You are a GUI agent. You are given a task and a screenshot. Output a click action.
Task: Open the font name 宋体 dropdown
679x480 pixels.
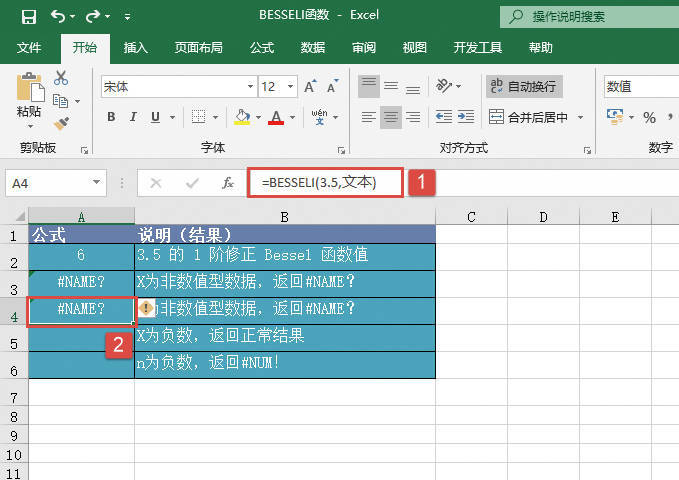[248, 87]
